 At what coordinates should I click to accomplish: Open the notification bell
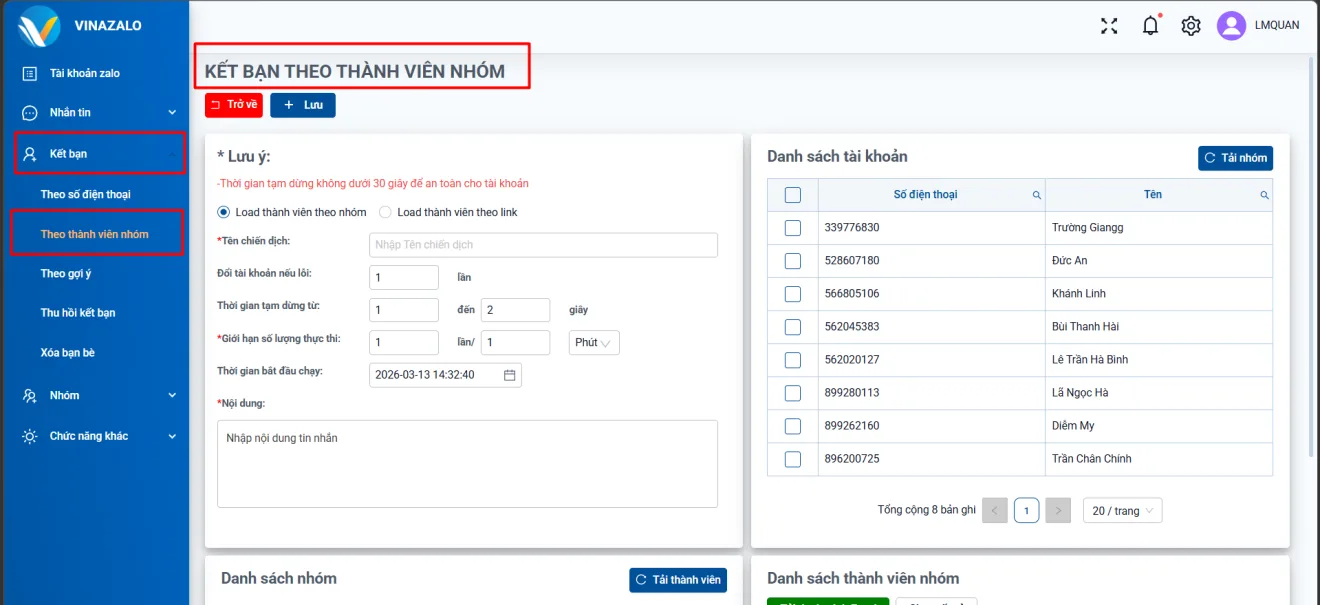(1150, 26)
